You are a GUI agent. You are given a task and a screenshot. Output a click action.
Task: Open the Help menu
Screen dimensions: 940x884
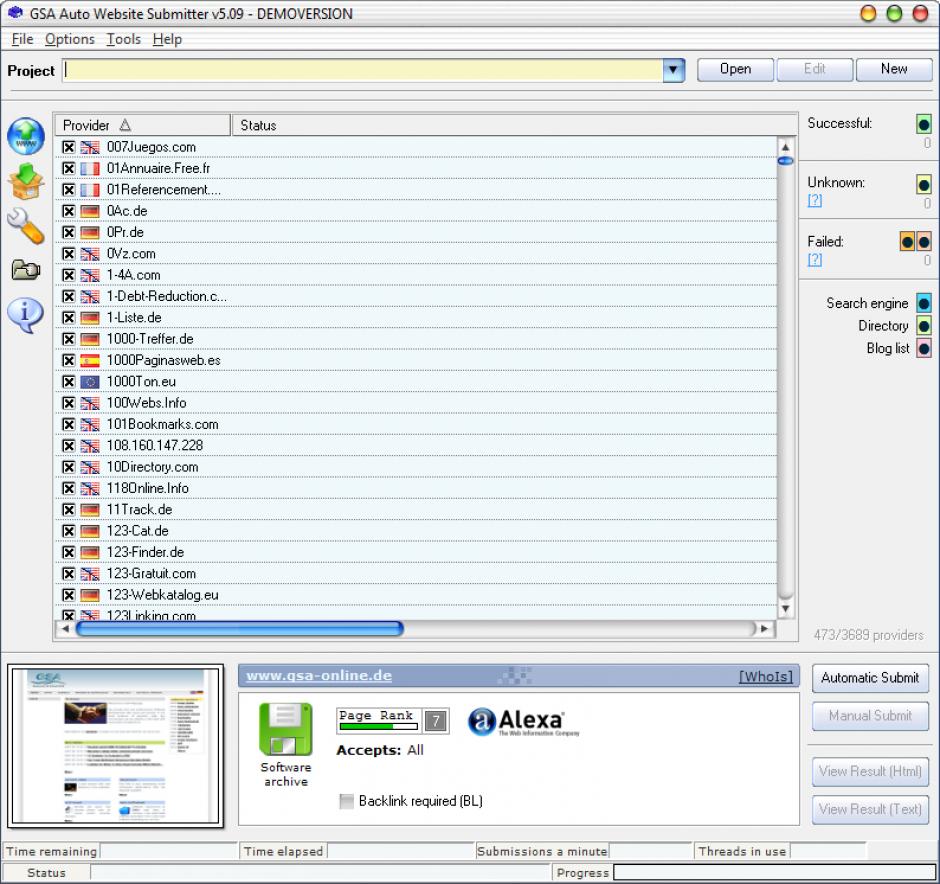click(167, 40)
